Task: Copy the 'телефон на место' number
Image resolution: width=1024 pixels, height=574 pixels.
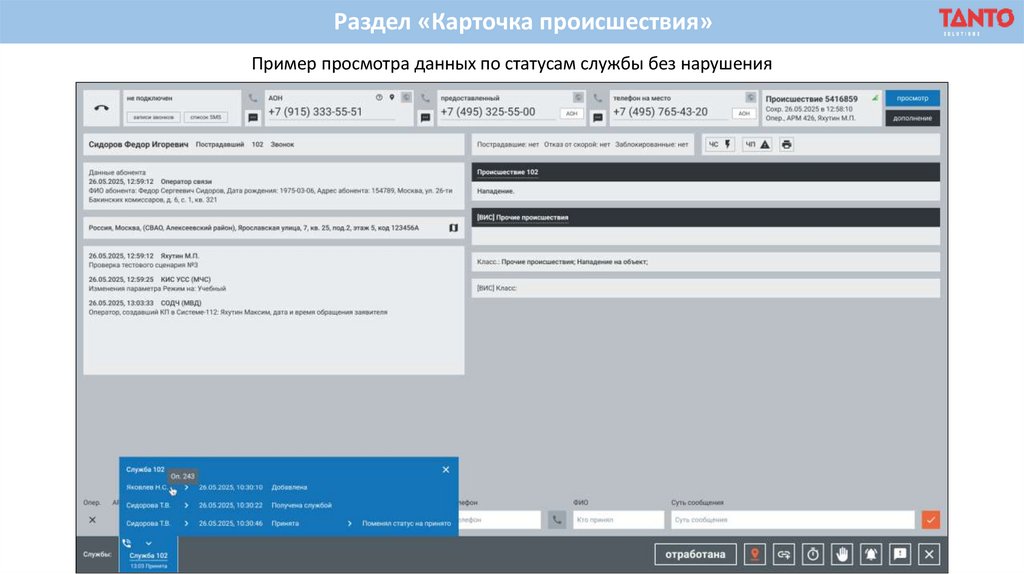Action: tap(750, 97)
